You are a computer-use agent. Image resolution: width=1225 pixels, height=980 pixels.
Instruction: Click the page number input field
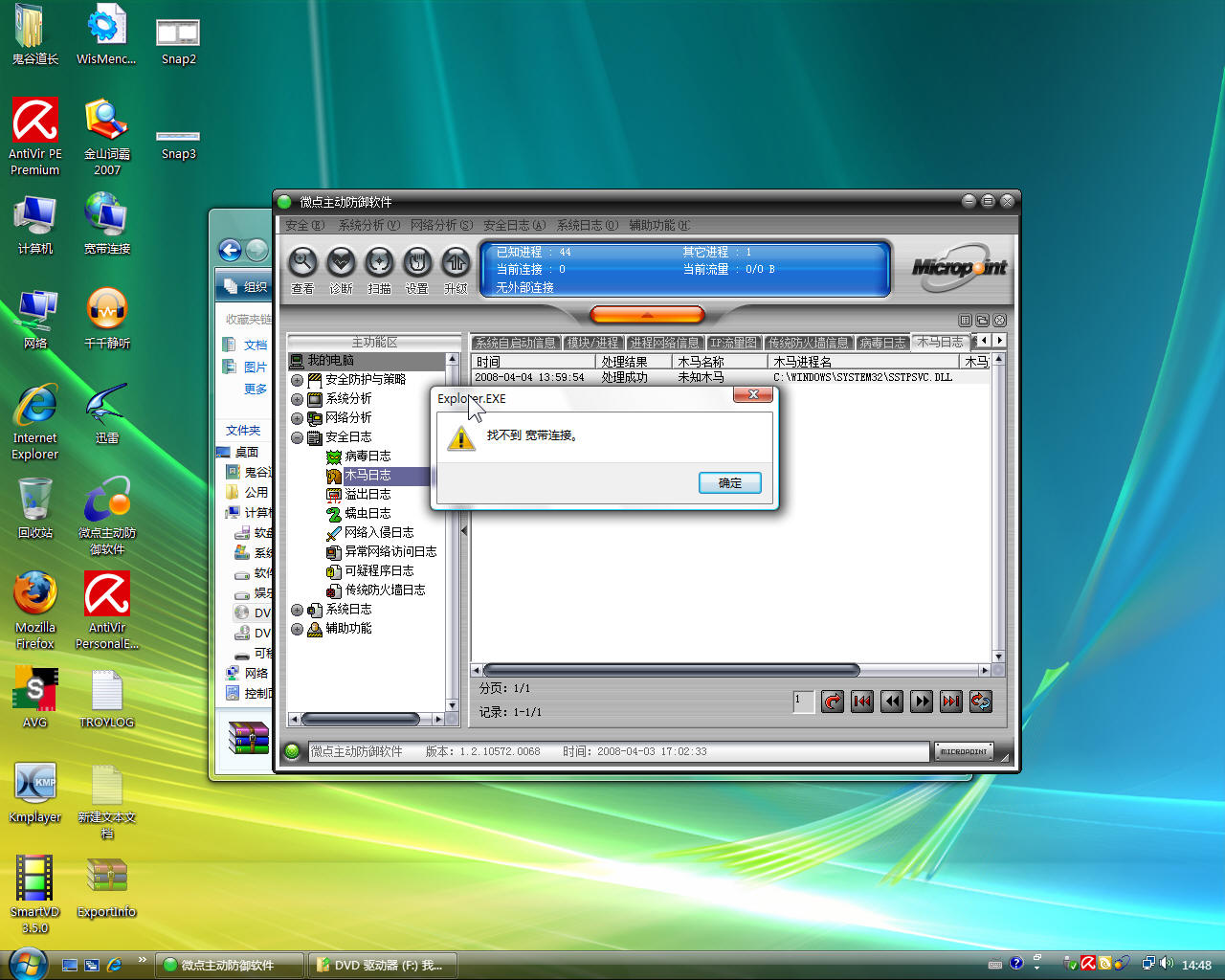804,702
